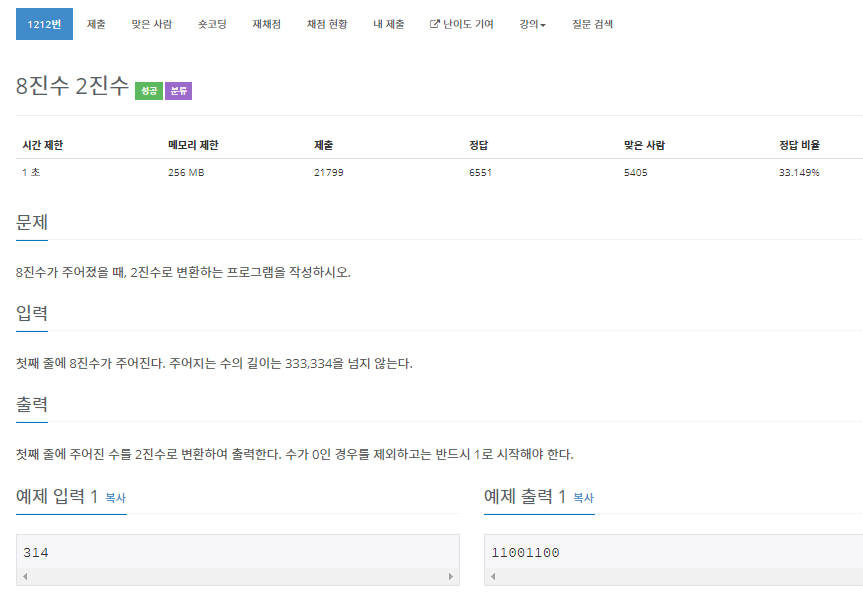Click the example input text 314
The image size is (863, 602).
click(36, 552)
